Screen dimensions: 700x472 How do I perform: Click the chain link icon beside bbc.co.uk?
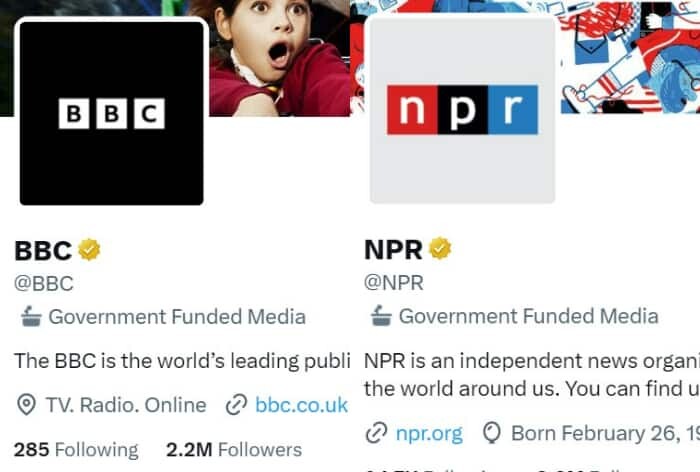tap(236, 405)
